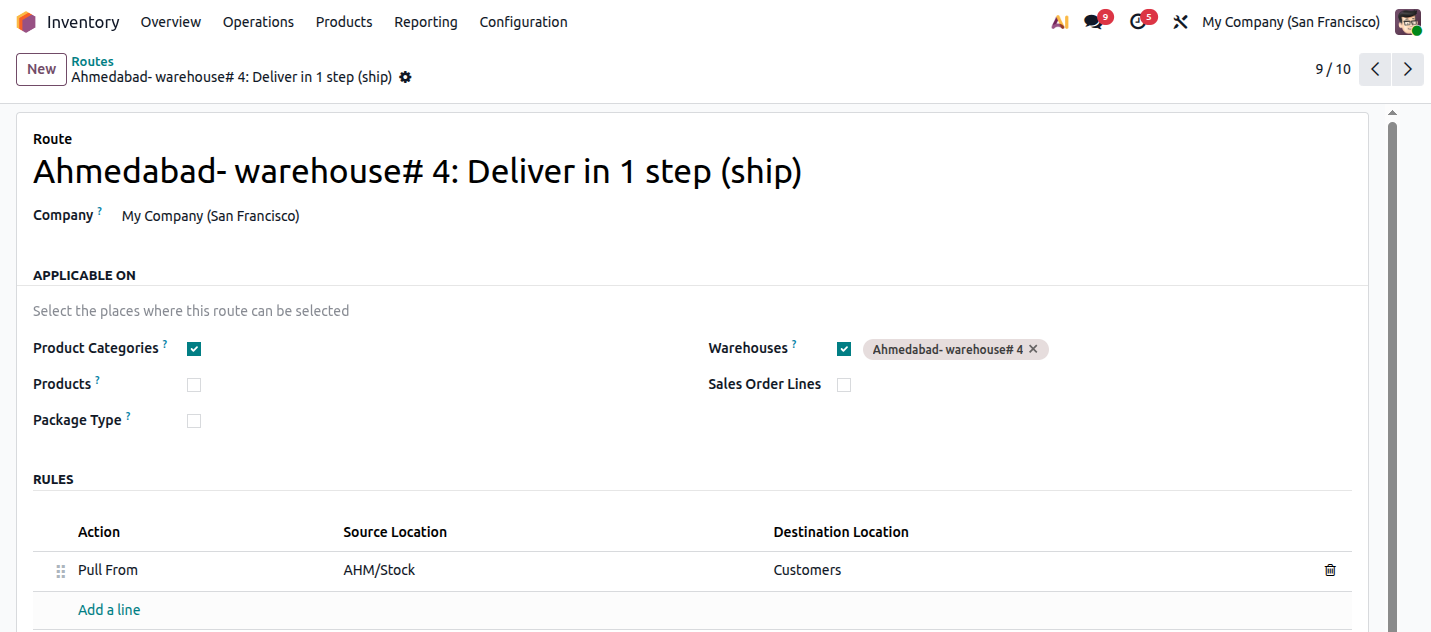The width and height of the screenshot is (1431, 632).
Task: Enable the Products checkbox
Action: pyautogui.click(x=194, y=385)
